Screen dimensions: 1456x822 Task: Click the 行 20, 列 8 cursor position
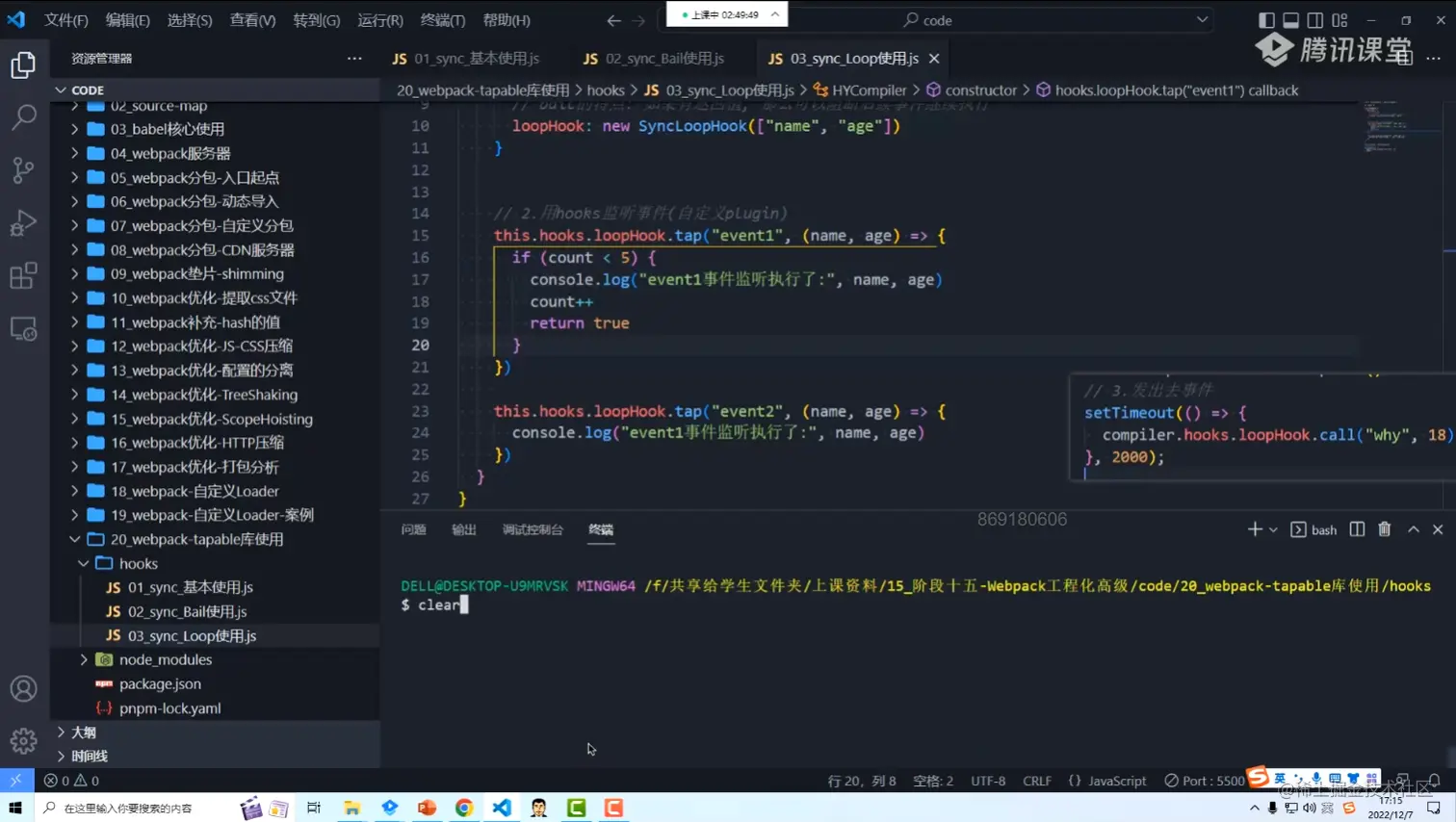(x=862, y=781)
